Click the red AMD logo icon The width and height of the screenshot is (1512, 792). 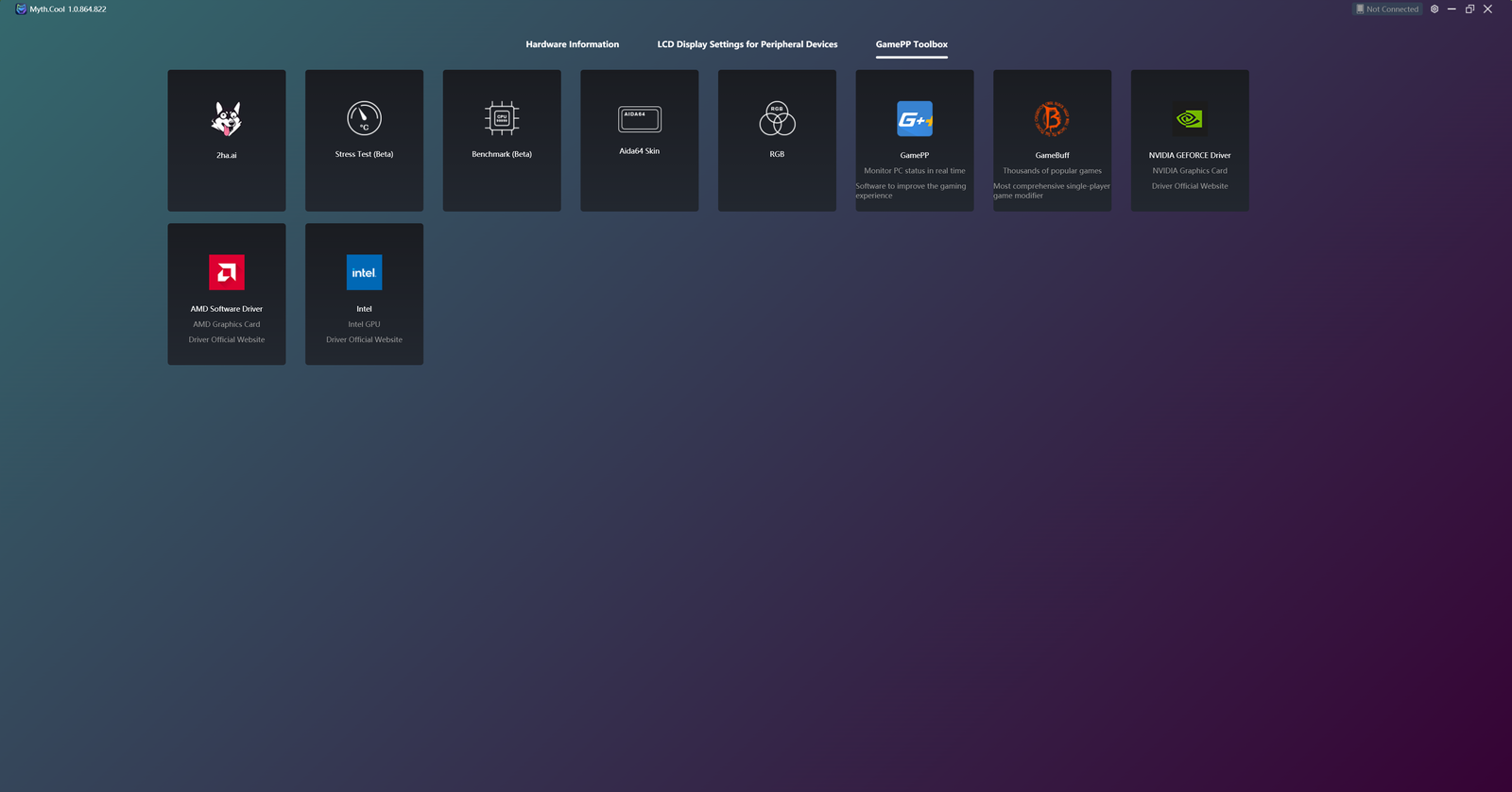pyautogui.click(x=227, y=272)
